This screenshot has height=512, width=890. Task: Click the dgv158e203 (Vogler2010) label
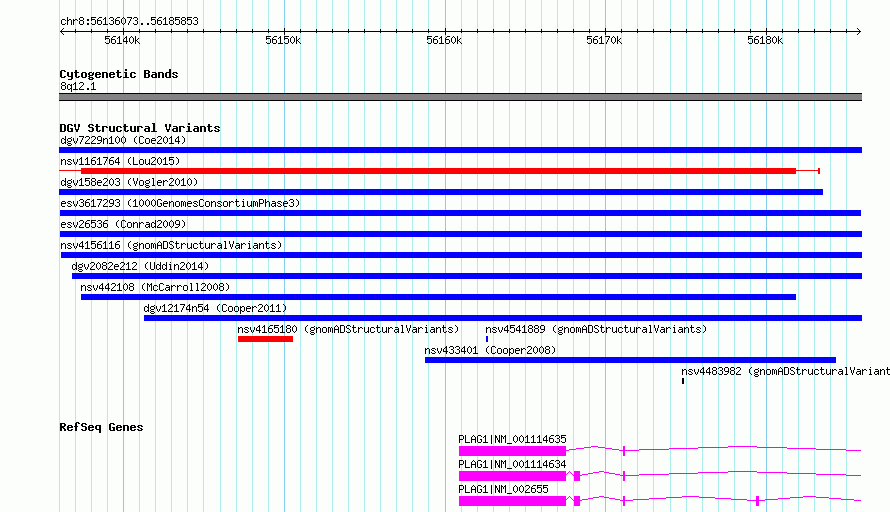tap(129, 182)
